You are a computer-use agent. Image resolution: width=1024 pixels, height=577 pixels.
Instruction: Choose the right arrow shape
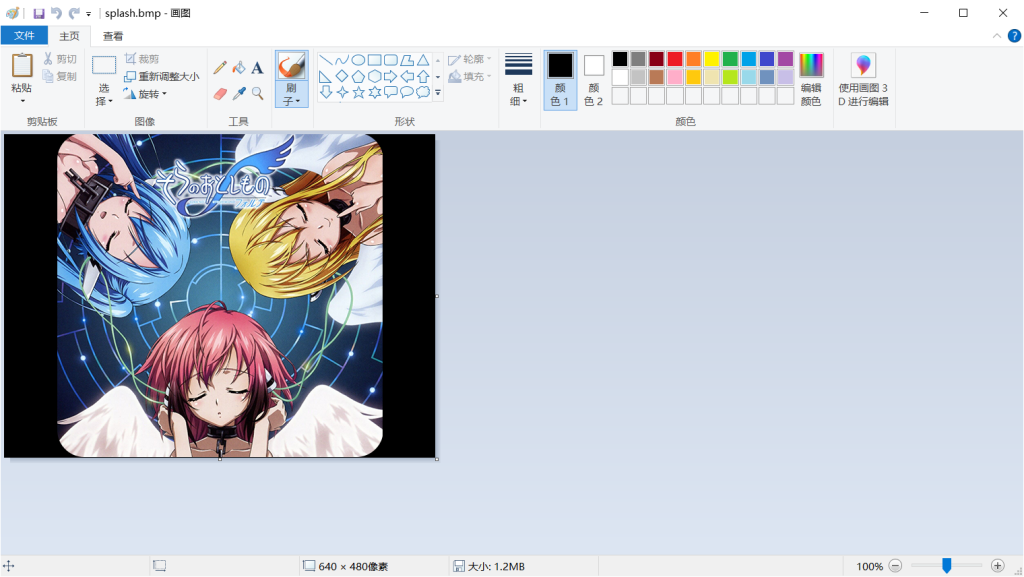tap(391, 76)
